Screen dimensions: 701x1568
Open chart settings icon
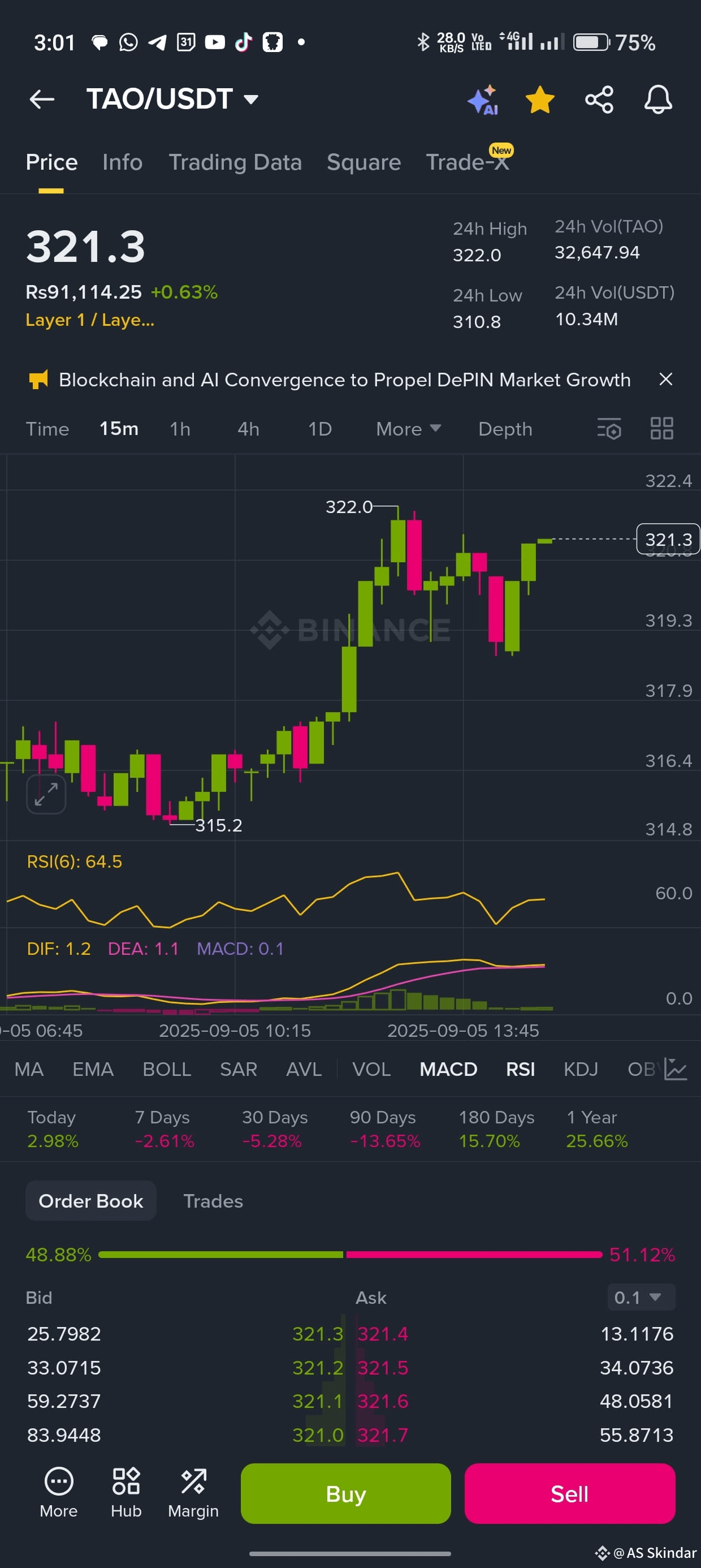click(609, 429)
